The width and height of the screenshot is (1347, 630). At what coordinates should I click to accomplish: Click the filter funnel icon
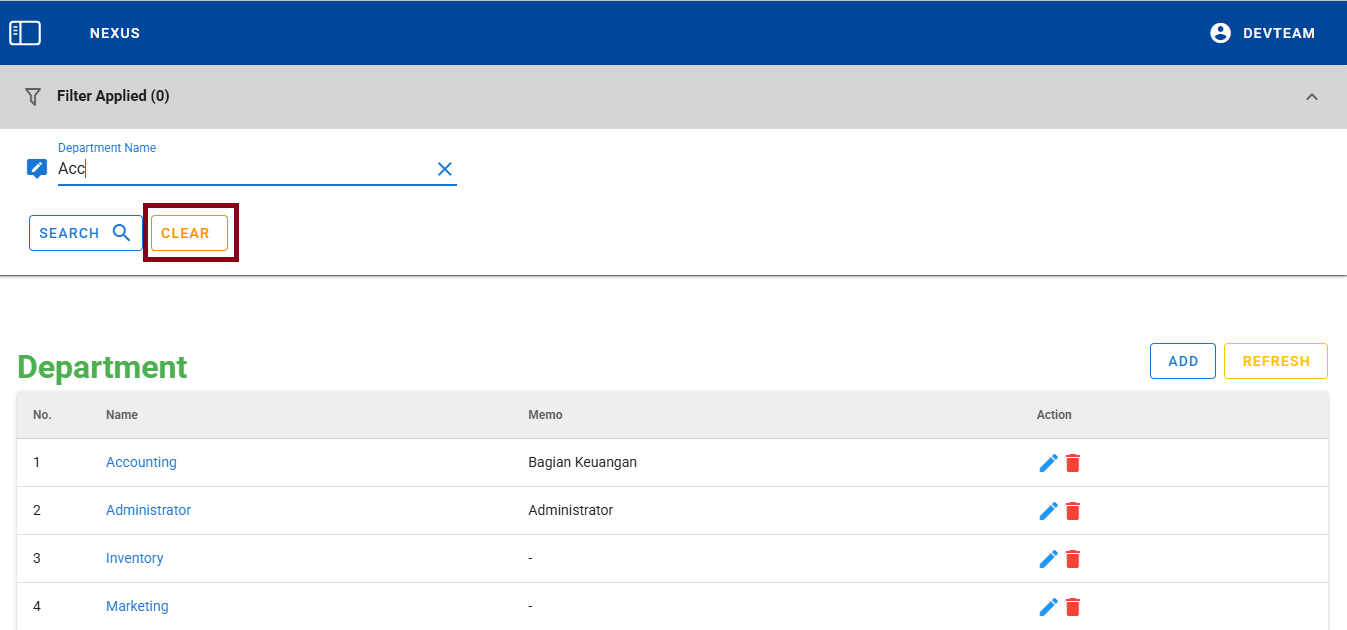click(x=33, y=97)
